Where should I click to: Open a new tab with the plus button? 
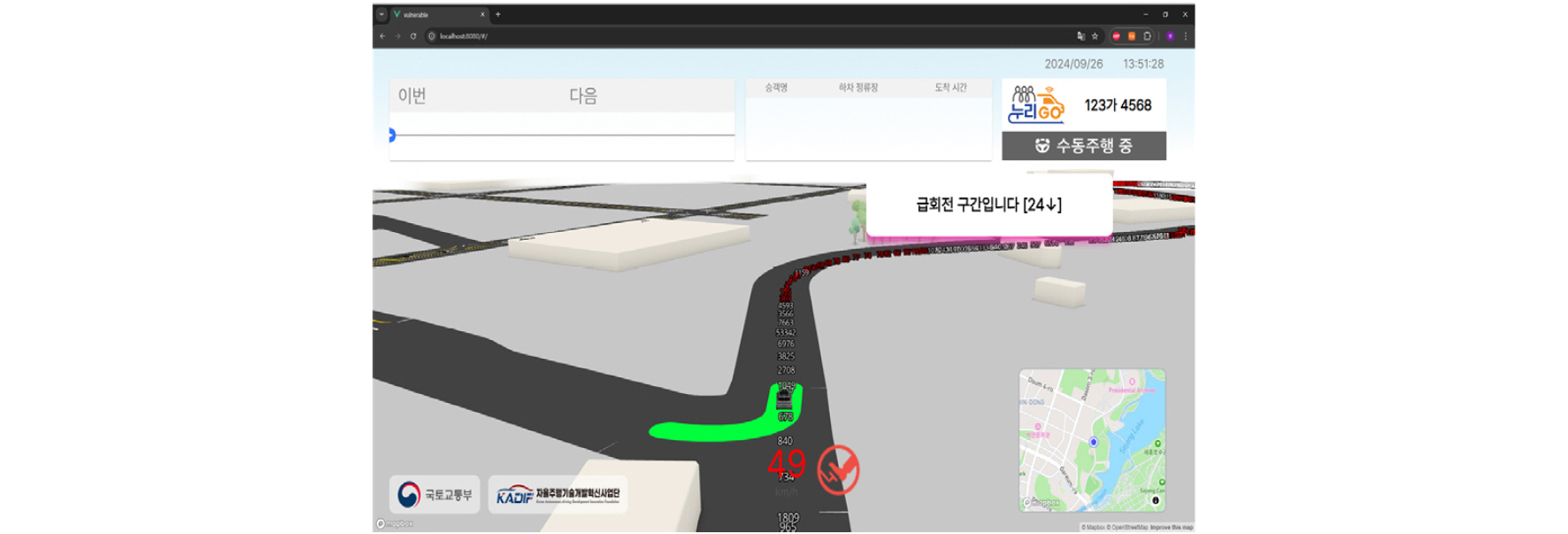(x=497, y=14)
